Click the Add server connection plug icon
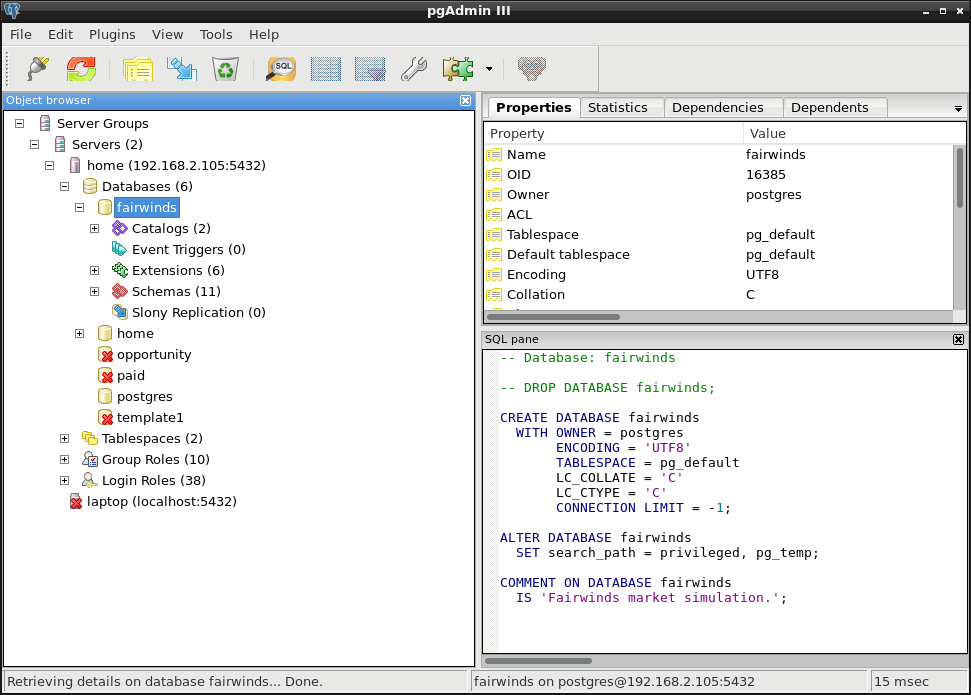 coord(38,68)
